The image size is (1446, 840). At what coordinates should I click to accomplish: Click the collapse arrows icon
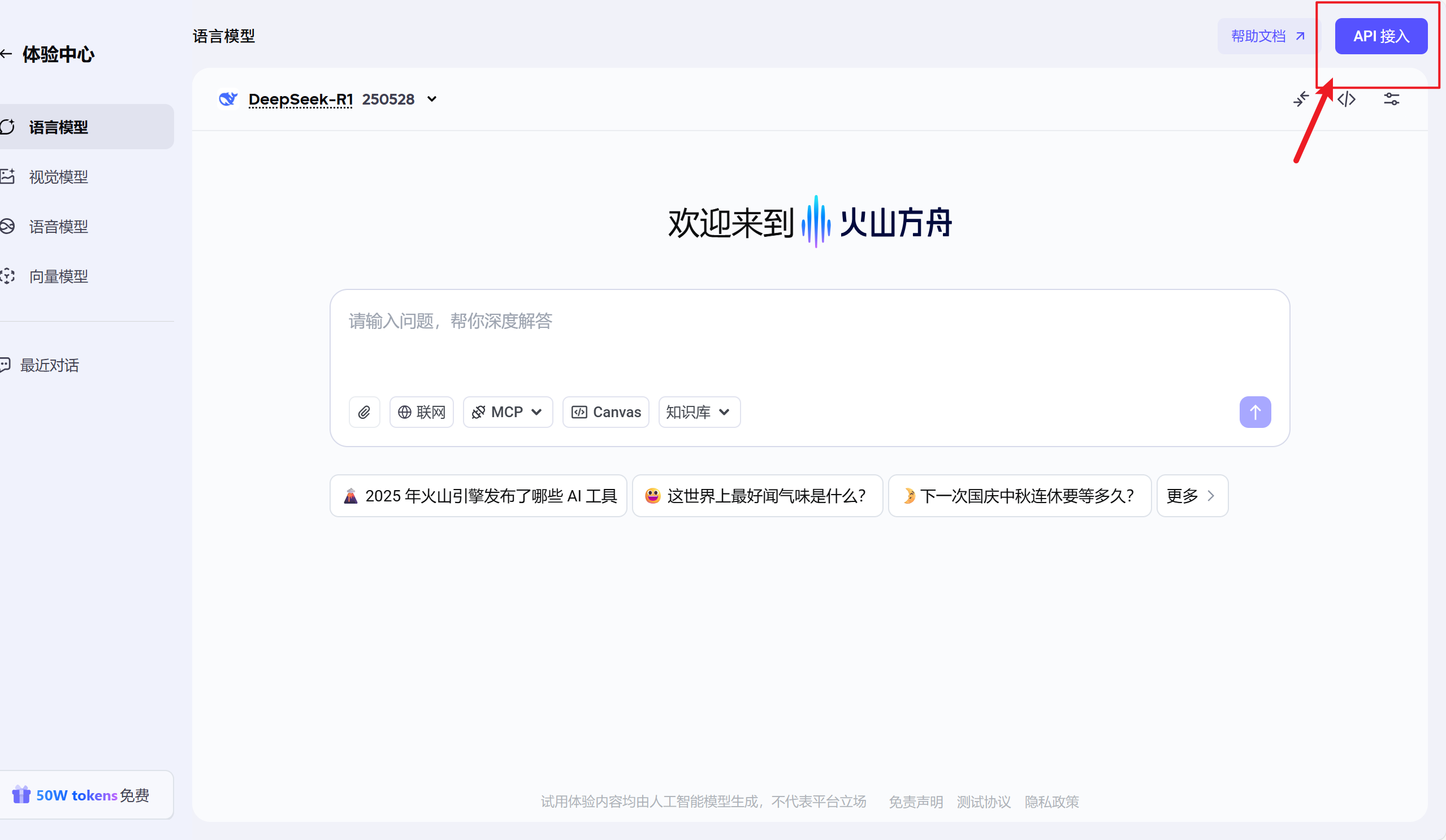[x=1301, y=99]
